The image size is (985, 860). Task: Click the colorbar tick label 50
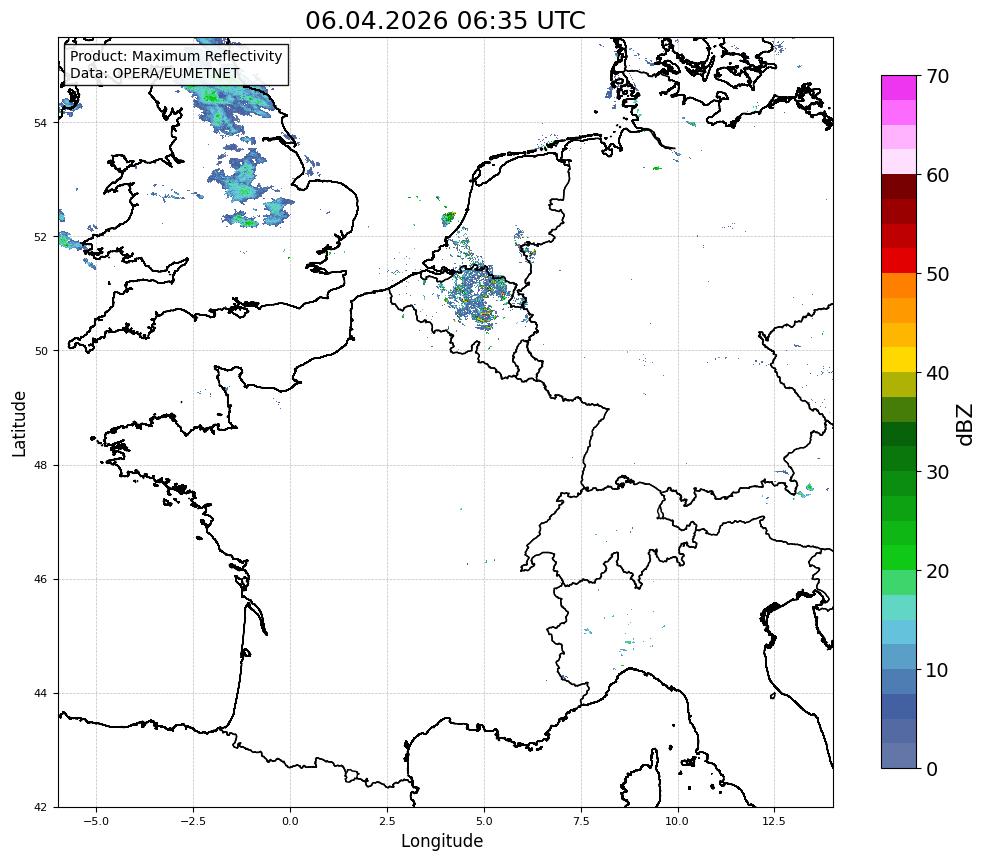coord(937,274)
